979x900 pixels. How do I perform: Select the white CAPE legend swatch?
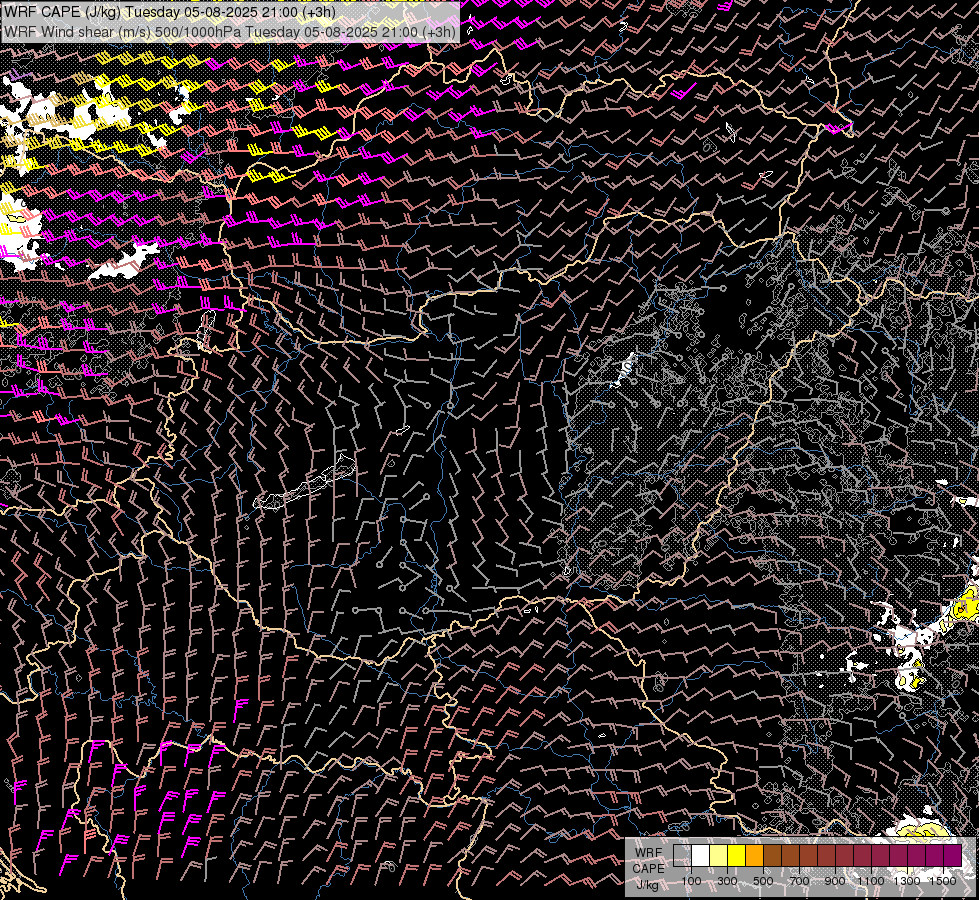701,855
